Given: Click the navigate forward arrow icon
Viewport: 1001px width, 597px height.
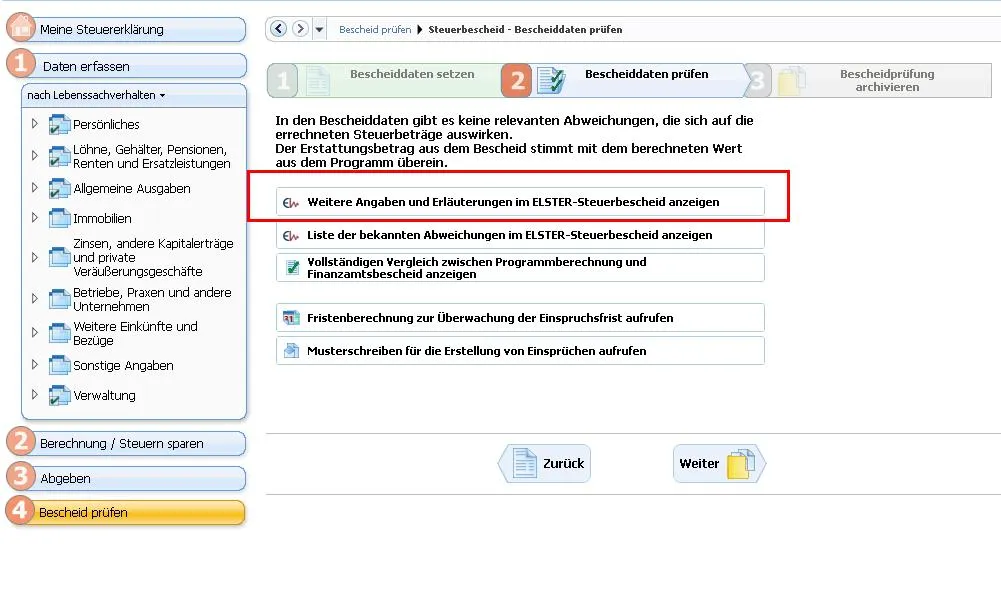Looking at the screenshot, I should click(x=300, y=29).
